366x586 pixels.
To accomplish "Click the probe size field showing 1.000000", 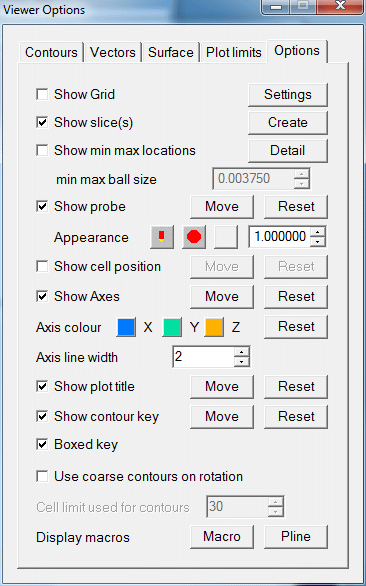I will pos(280,237).
